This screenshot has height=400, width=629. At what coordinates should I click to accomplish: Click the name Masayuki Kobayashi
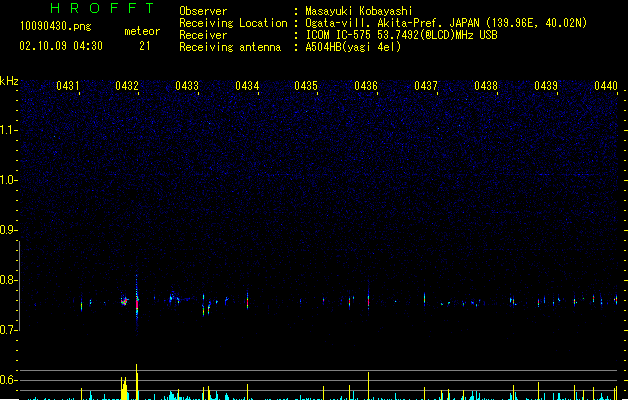pos(359,11)
